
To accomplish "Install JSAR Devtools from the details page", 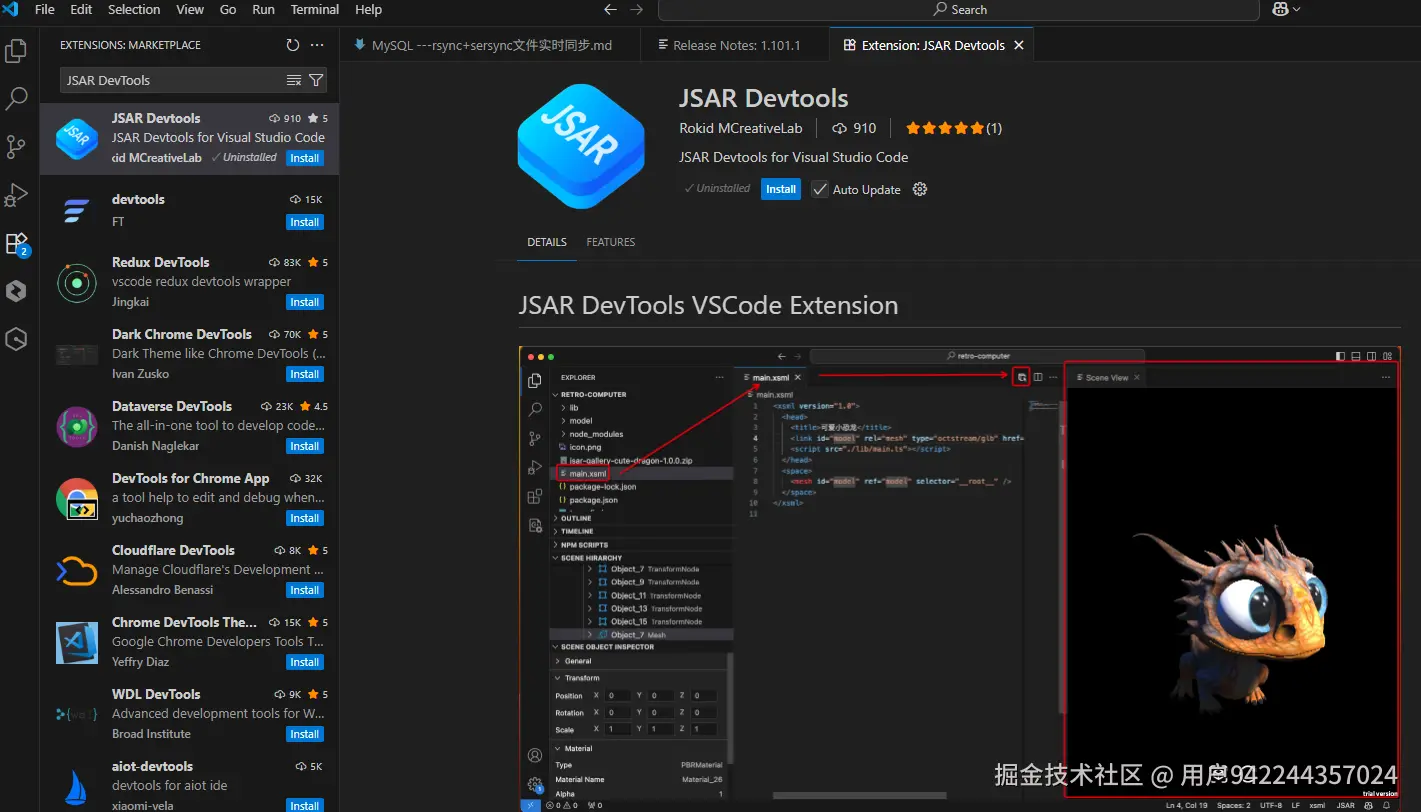I will click(x=781, y=189).
